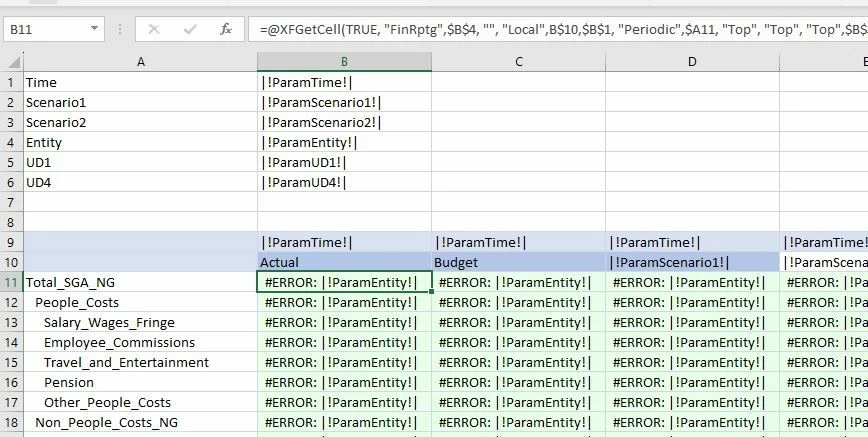Select cell B4 with |!ParamEntity!|

[x=344, y=142]
